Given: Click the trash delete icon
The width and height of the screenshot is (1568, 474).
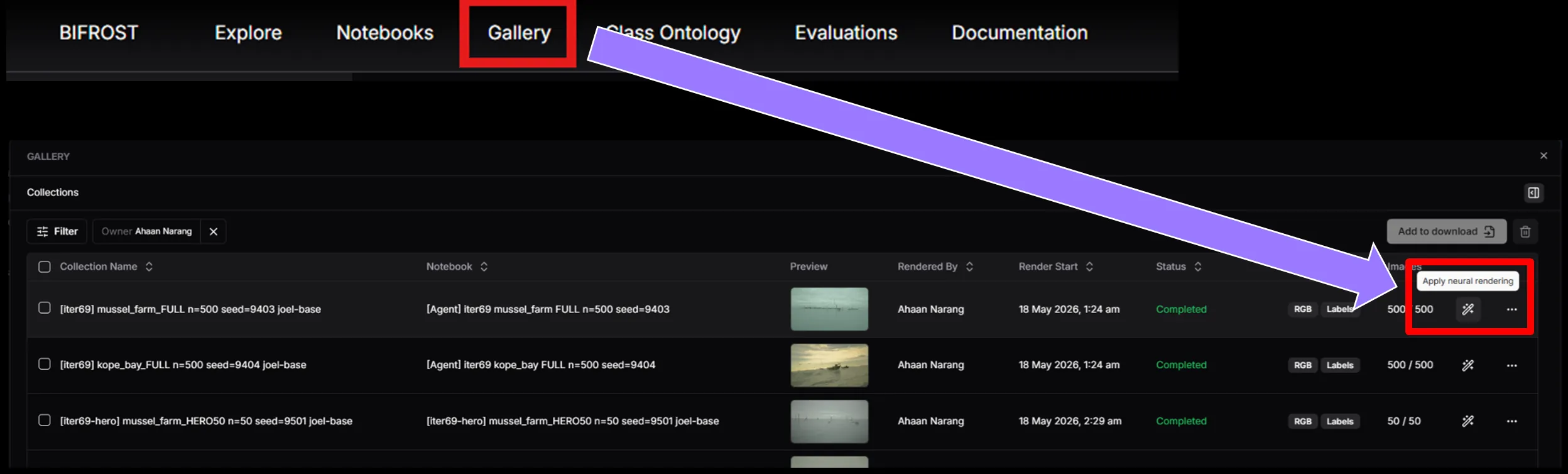Looking at the screenshot, I should [x=1525, y=231].
